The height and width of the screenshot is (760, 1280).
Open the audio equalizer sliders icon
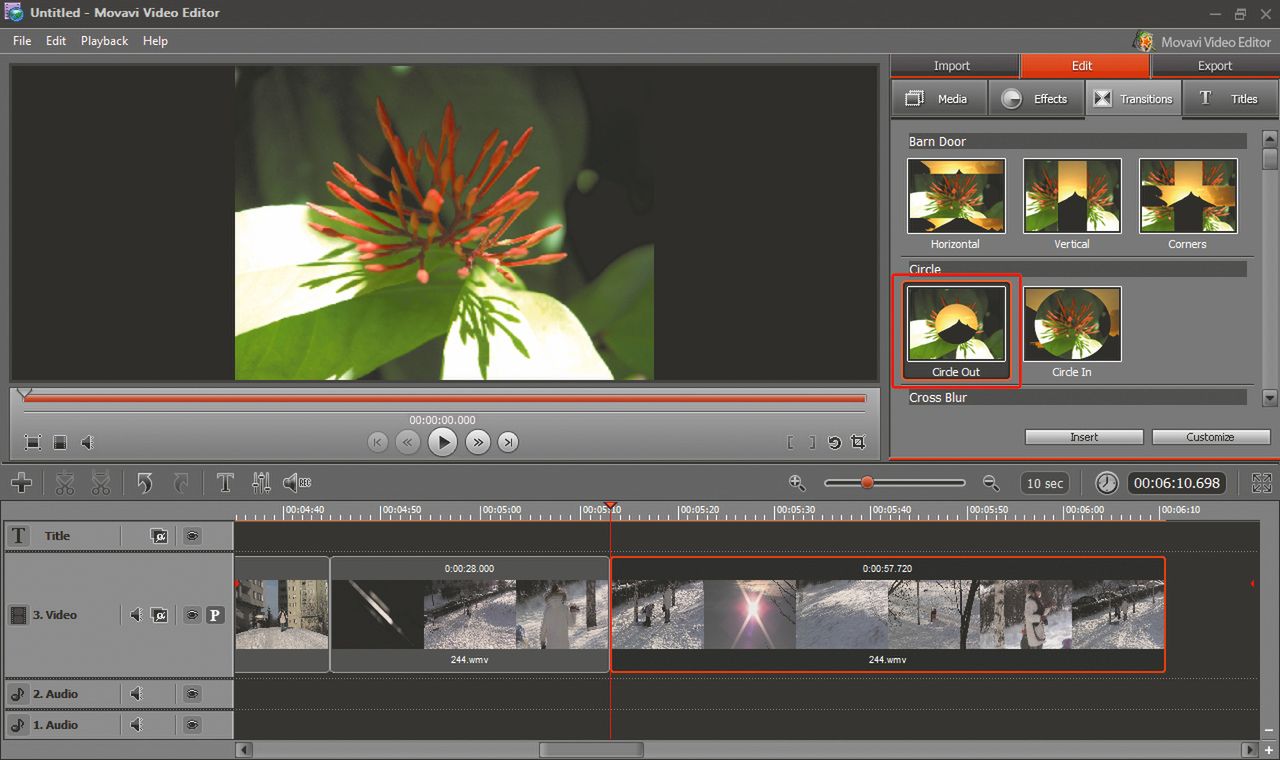(261, 483)
